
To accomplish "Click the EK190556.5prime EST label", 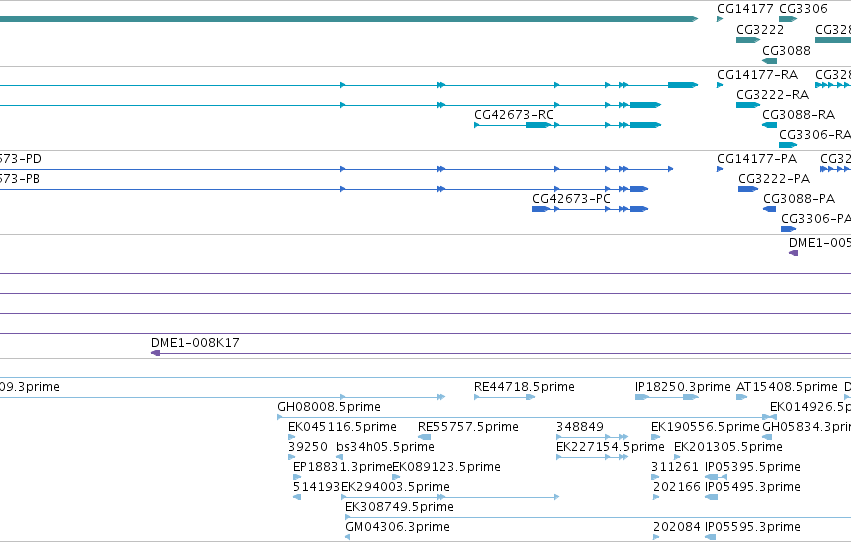I will click(x=705, y=427).
